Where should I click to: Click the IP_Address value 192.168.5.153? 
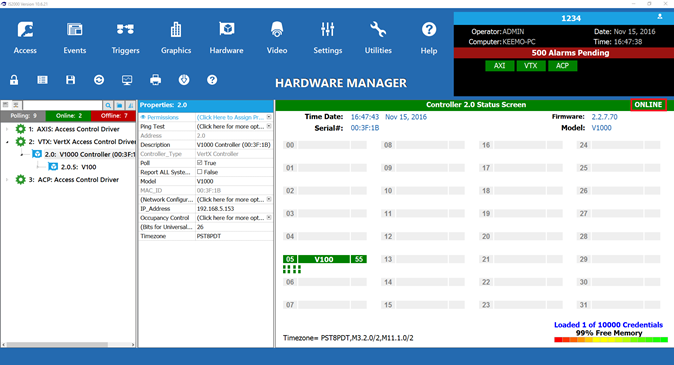pos(215,209)
